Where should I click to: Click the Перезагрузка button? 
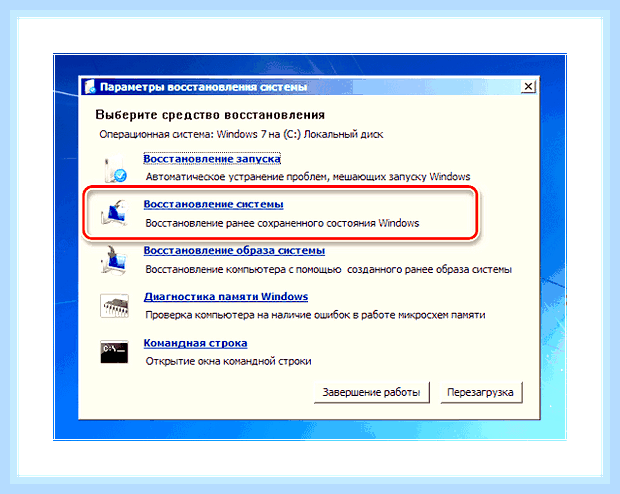(481, 392)
